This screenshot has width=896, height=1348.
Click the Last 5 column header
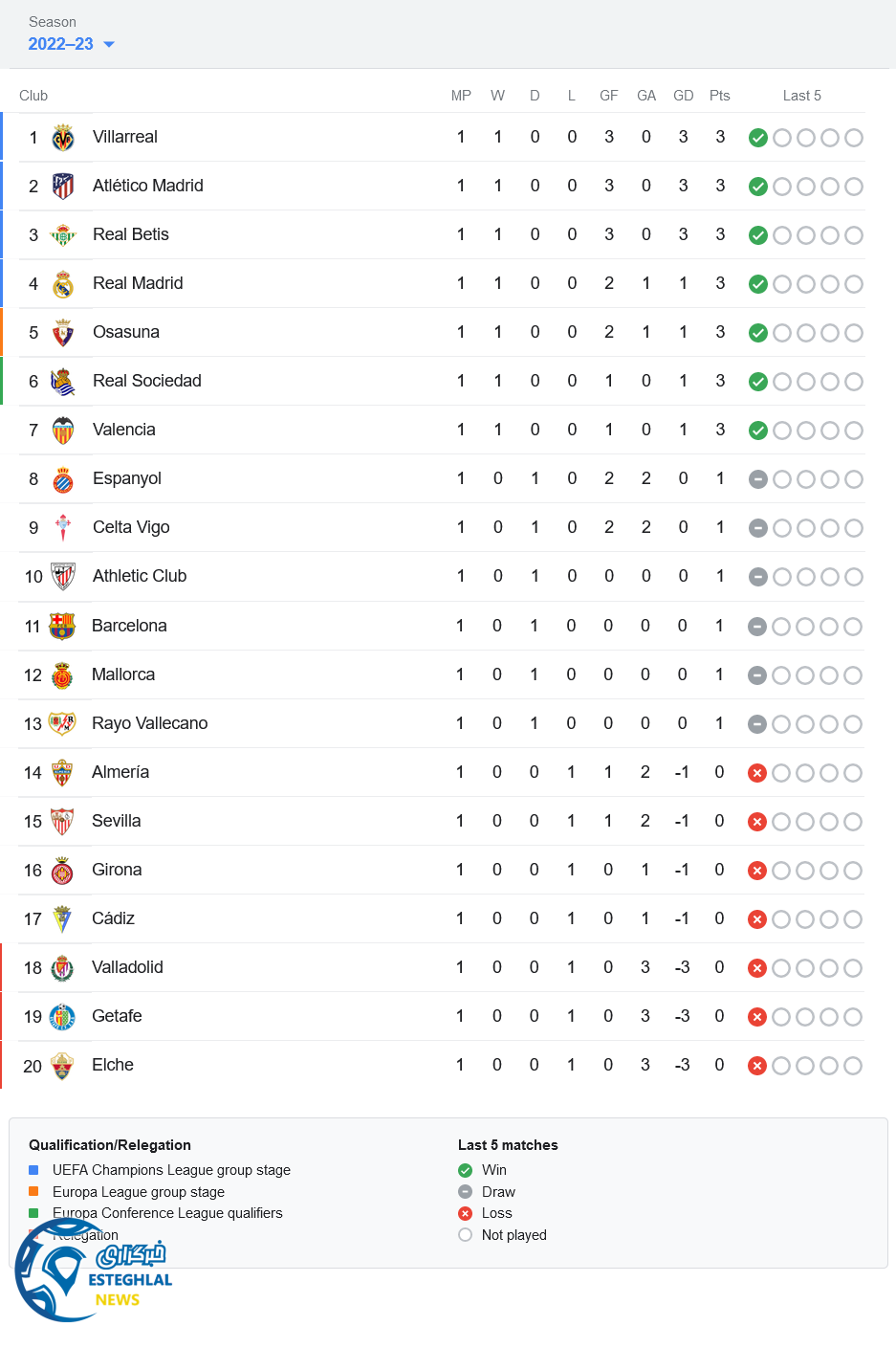(x=801, y=96)
